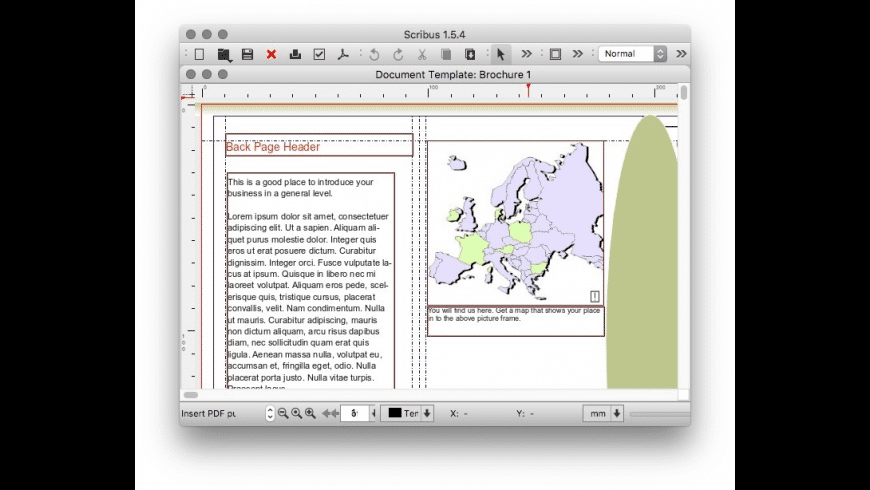
Task: Toggle the edit-in-preview-mode frame icon
Action: (x=555, y=54)
